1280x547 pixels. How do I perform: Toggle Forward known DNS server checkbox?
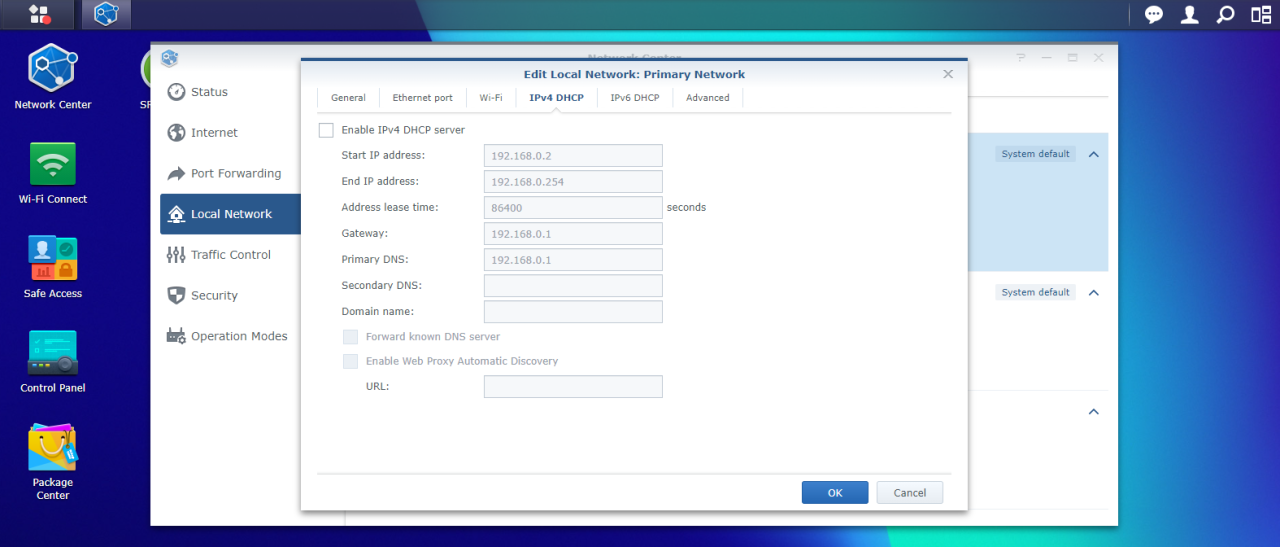(x=350, y=337)
